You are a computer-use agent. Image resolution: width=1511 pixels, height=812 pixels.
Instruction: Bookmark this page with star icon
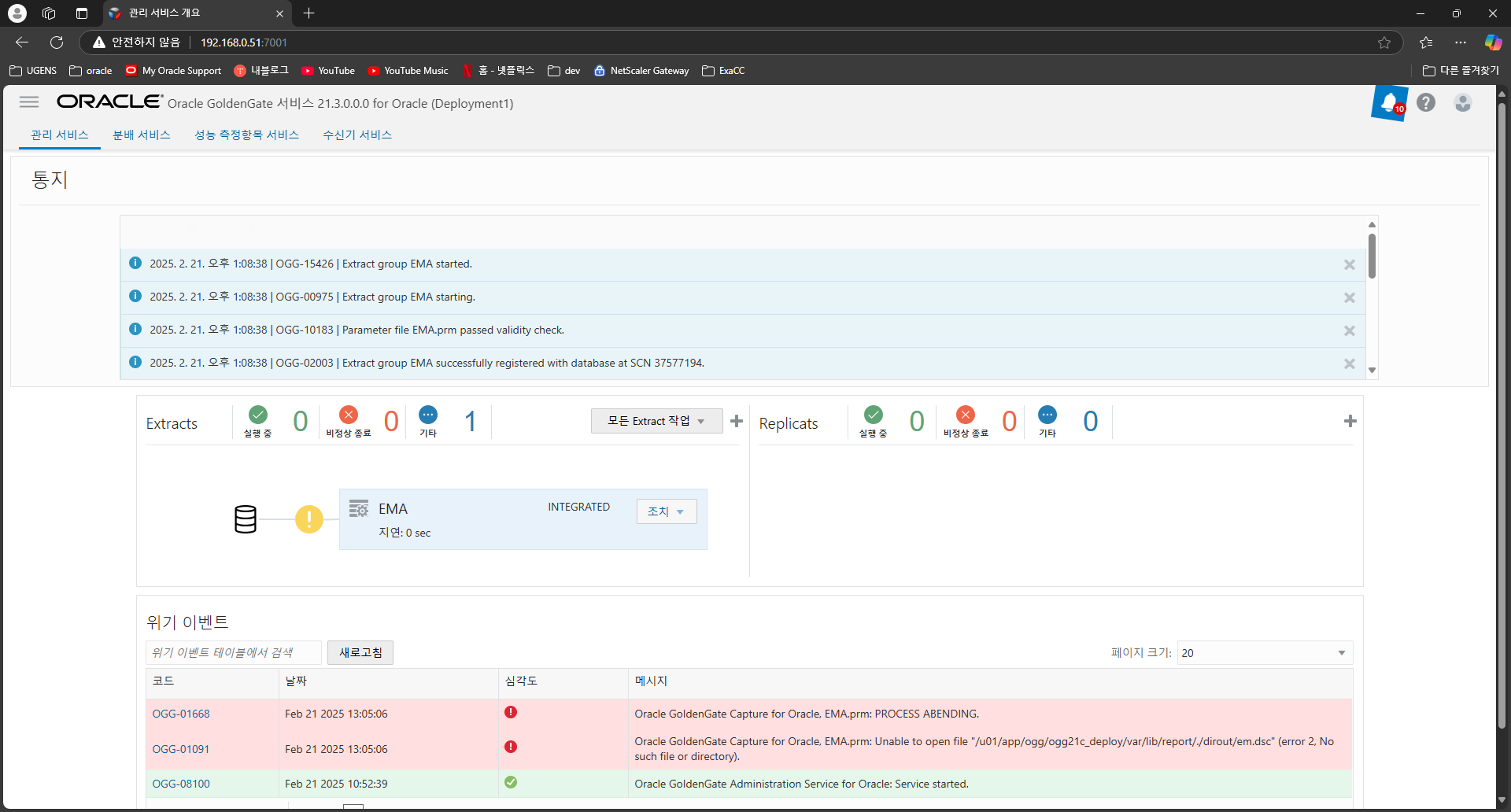[x=1384, y=42]
